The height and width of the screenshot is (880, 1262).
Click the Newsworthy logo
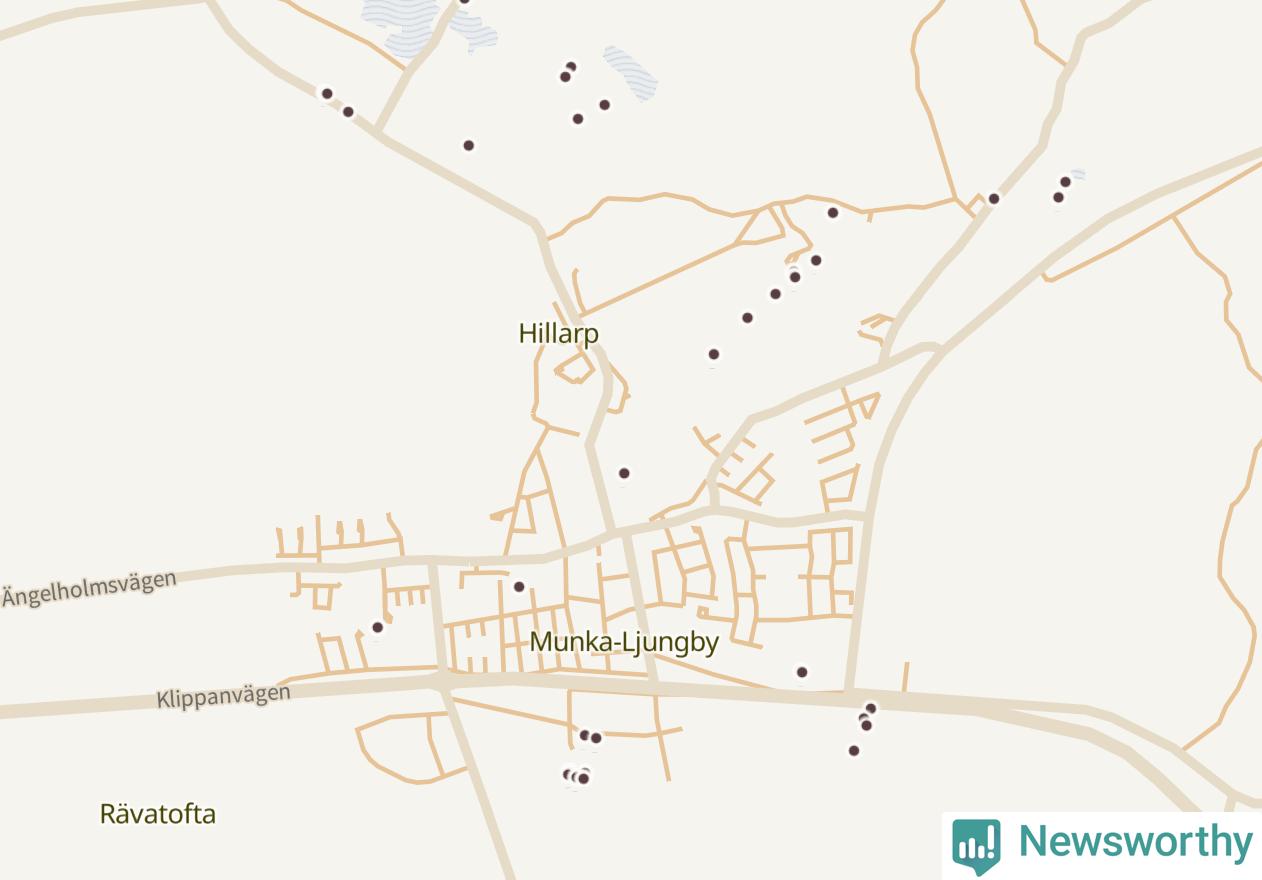pos(1102,845)
